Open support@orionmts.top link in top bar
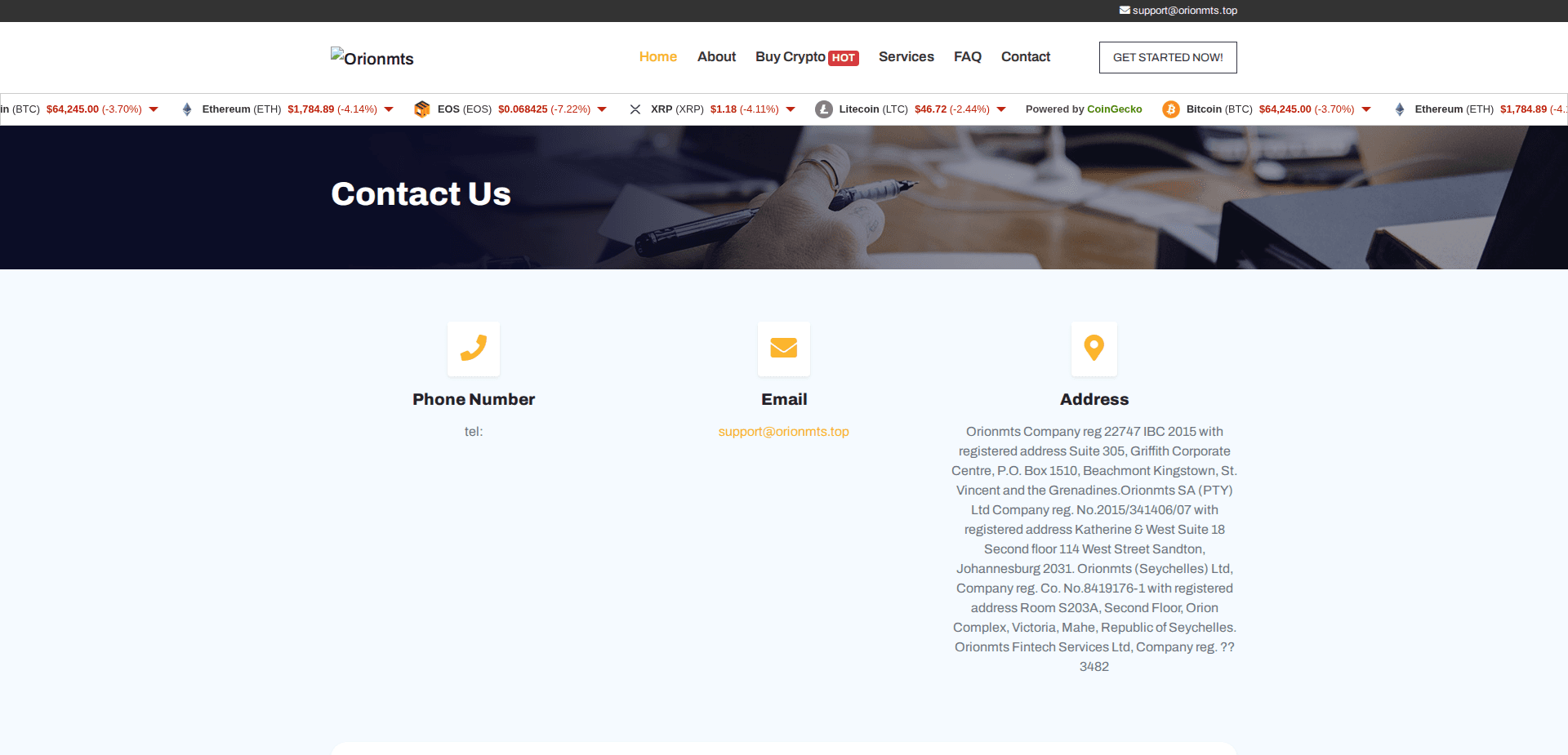Viewport: 1568px width, 755px height. pyautogui.click(x=1184, y=11)
